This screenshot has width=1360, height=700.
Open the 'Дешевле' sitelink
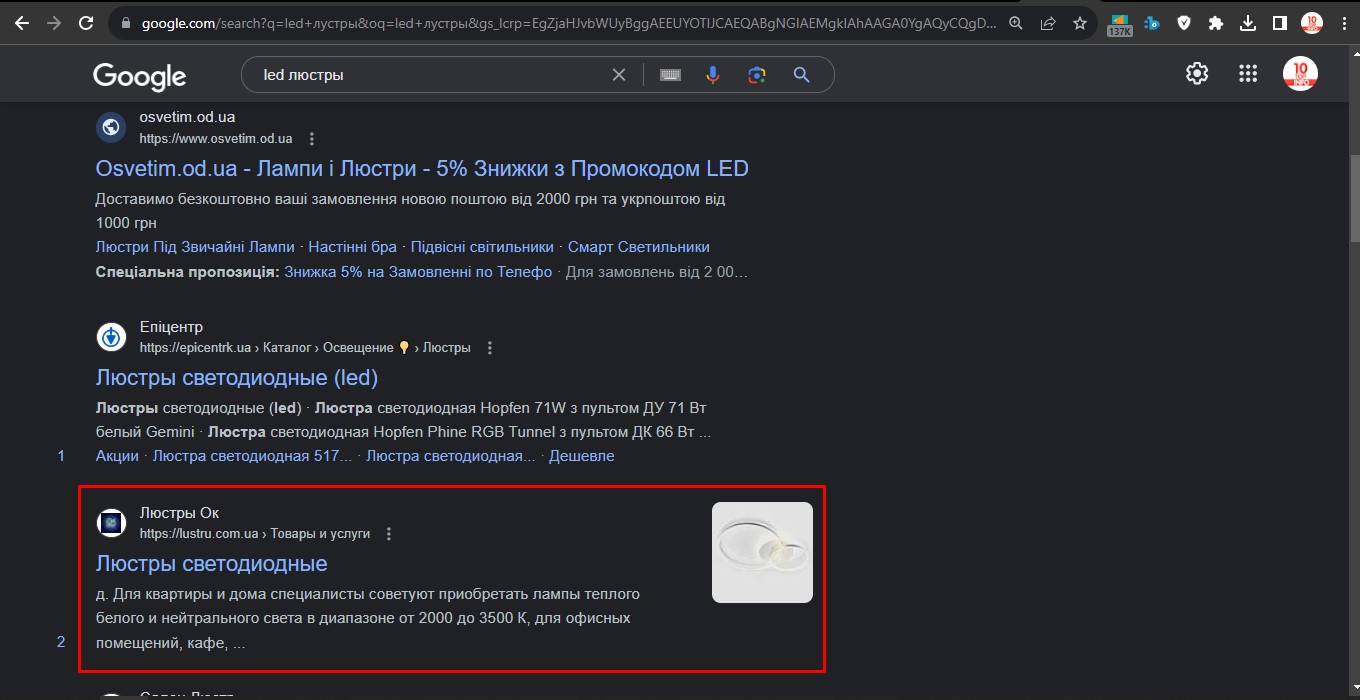(582, 456)
